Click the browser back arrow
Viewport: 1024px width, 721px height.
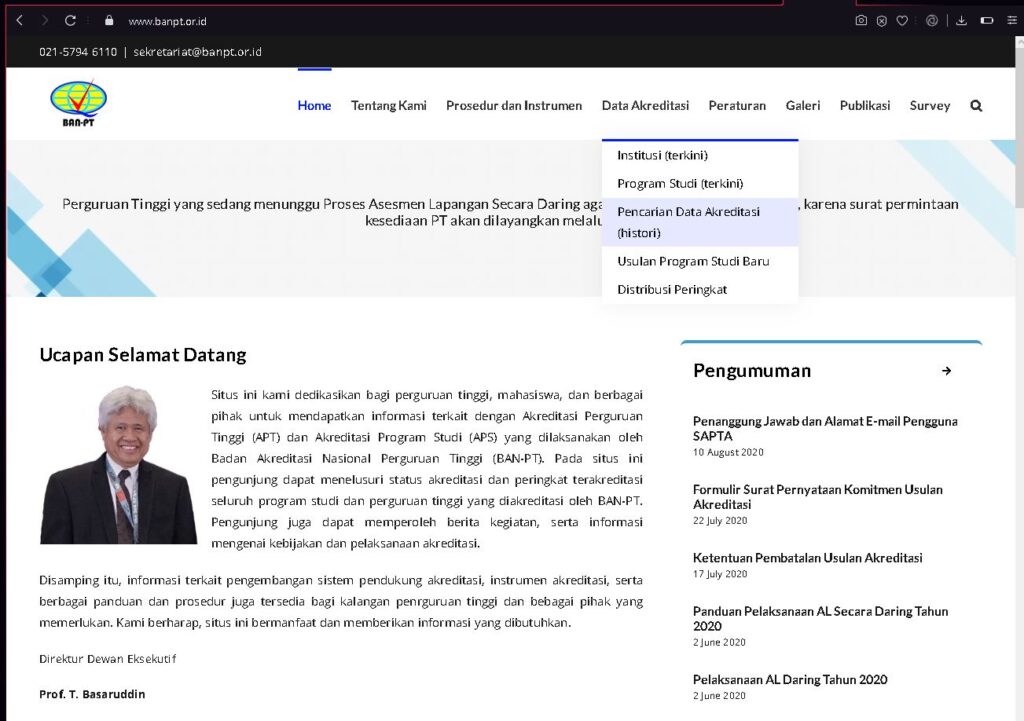coord(19,20)
